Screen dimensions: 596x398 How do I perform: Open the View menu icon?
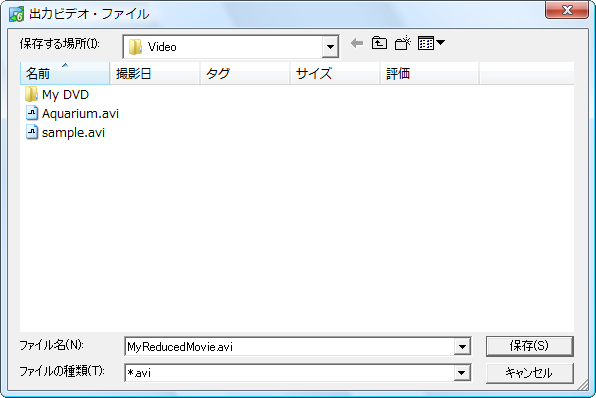[x=431, y=43]
